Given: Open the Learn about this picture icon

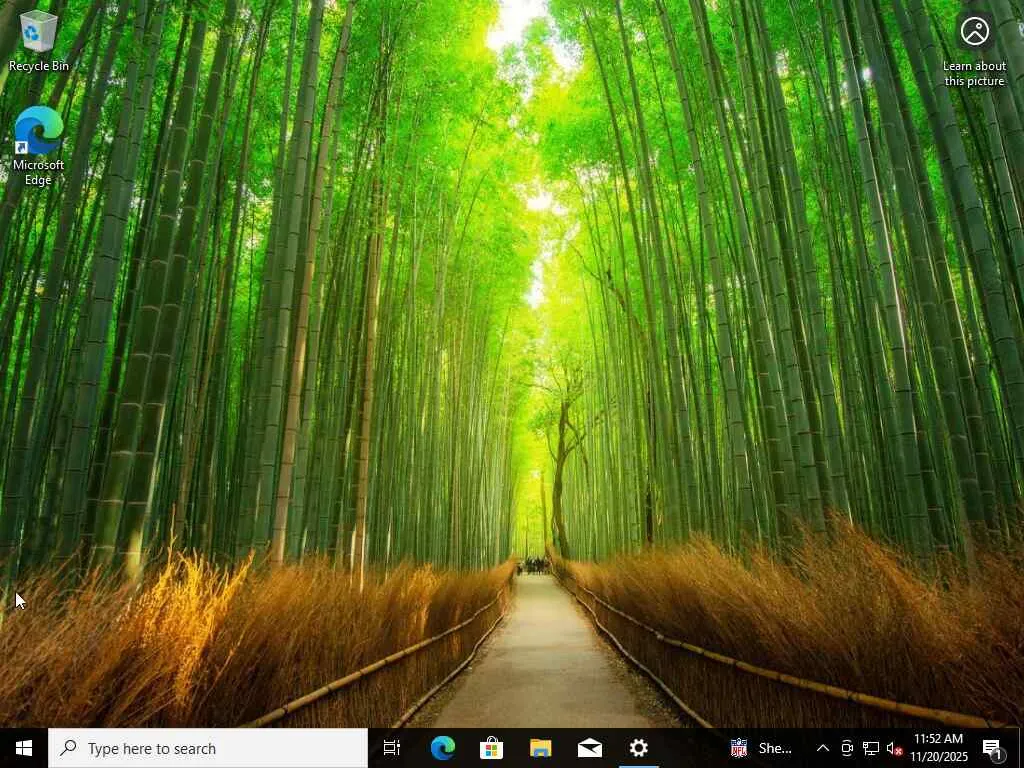Looking at the screenshot, I should coord(974,50).
